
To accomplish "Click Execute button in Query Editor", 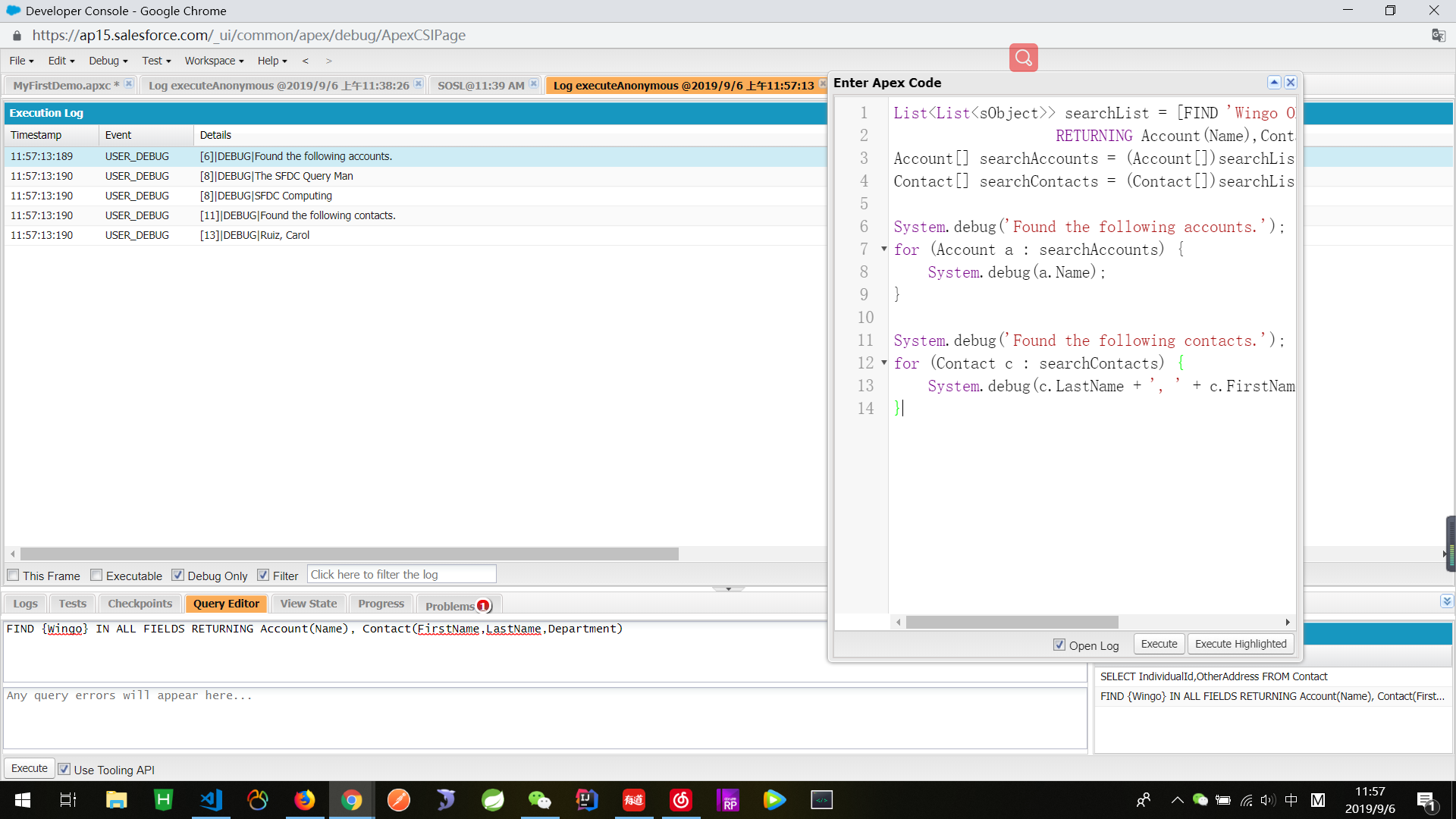I will pos(30,768).
